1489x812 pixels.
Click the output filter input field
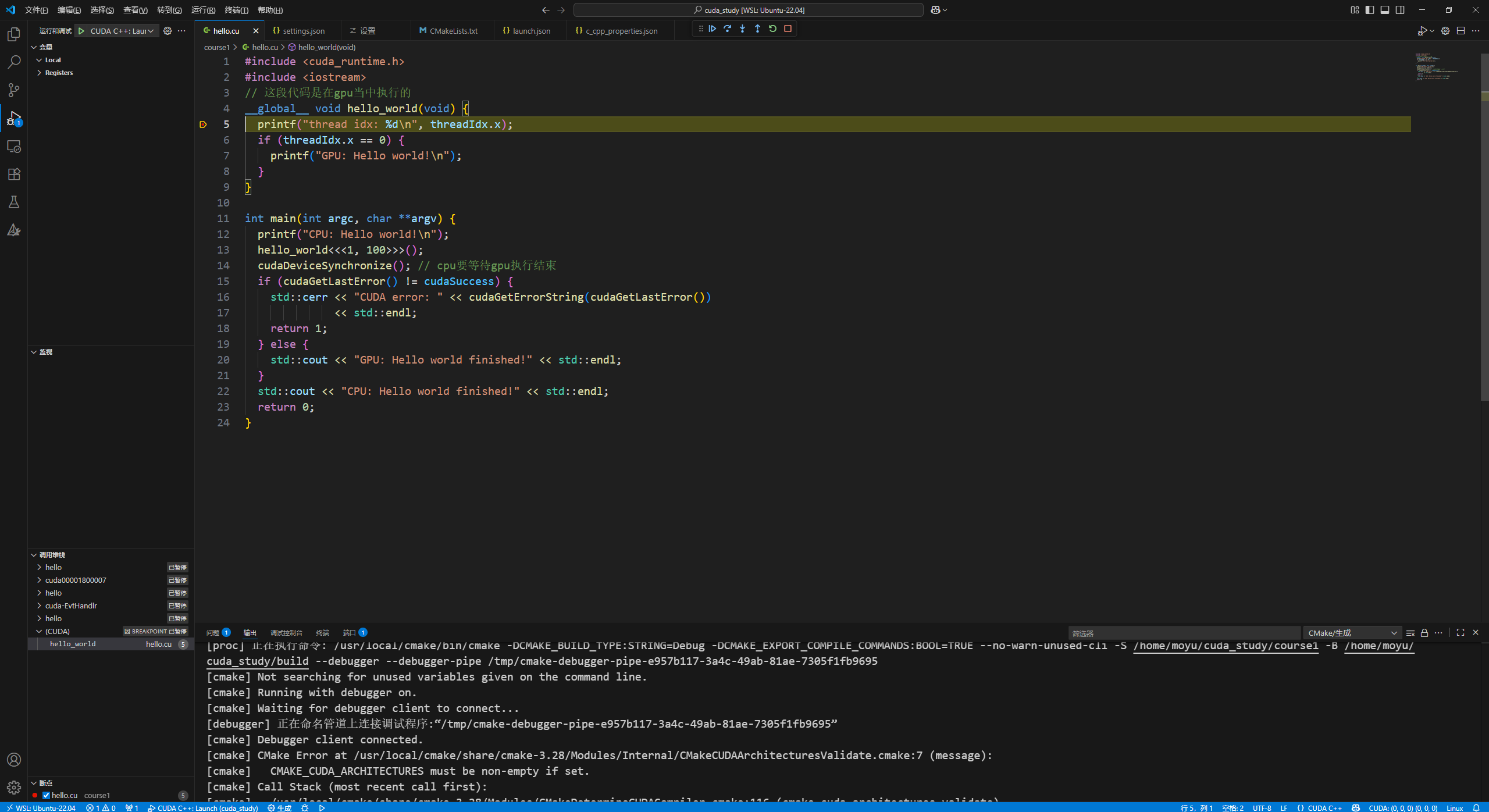point(1184,633)
